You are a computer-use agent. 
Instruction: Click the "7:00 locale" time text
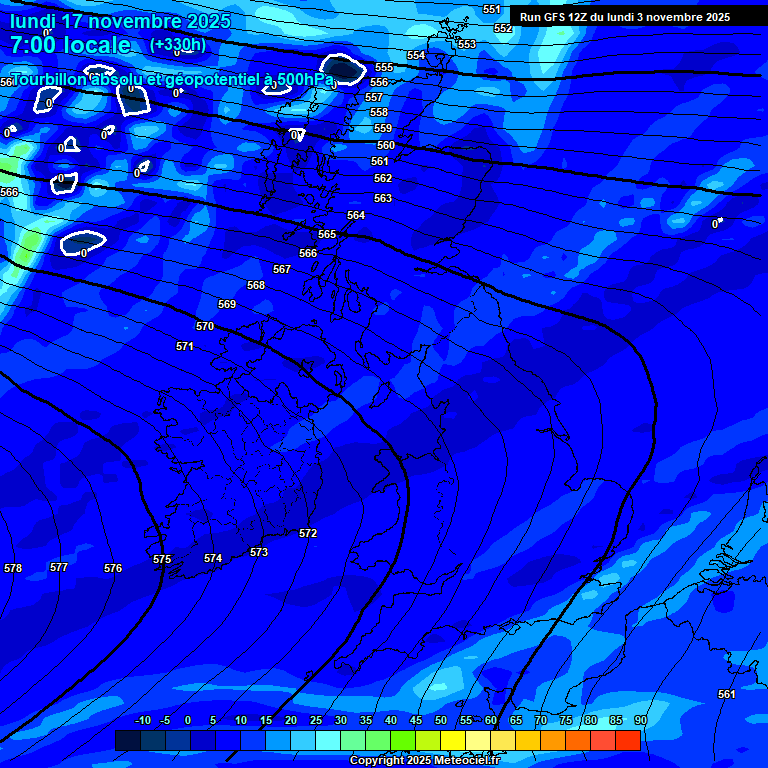click(70, 45)
